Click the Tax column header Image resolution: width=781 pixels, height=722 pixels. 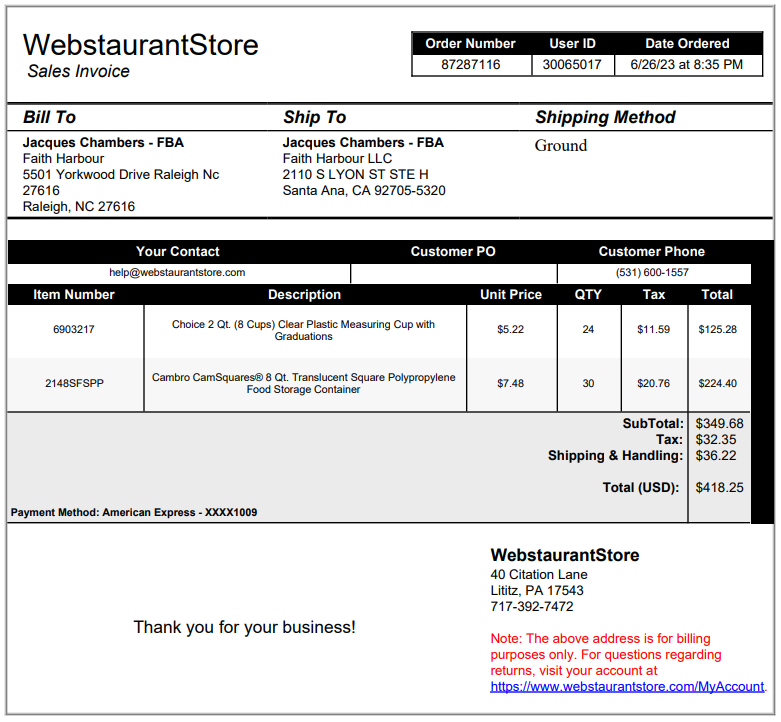(653, 295)
